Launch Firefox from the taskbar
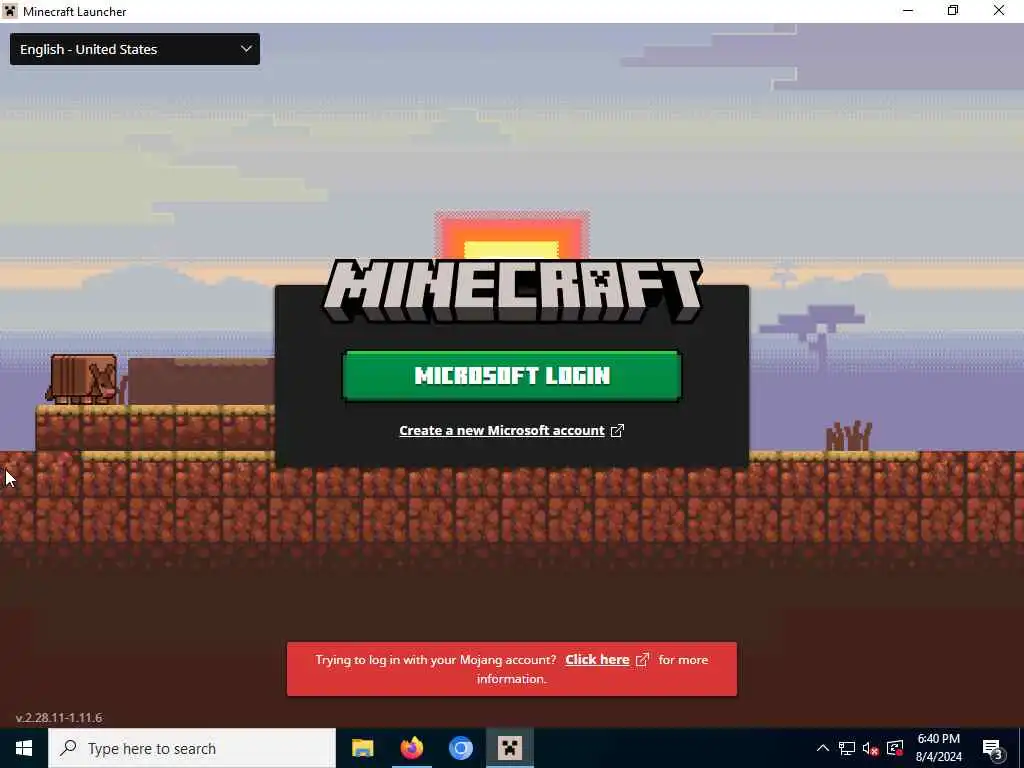 pyautogui.click(x=411, y=748)
